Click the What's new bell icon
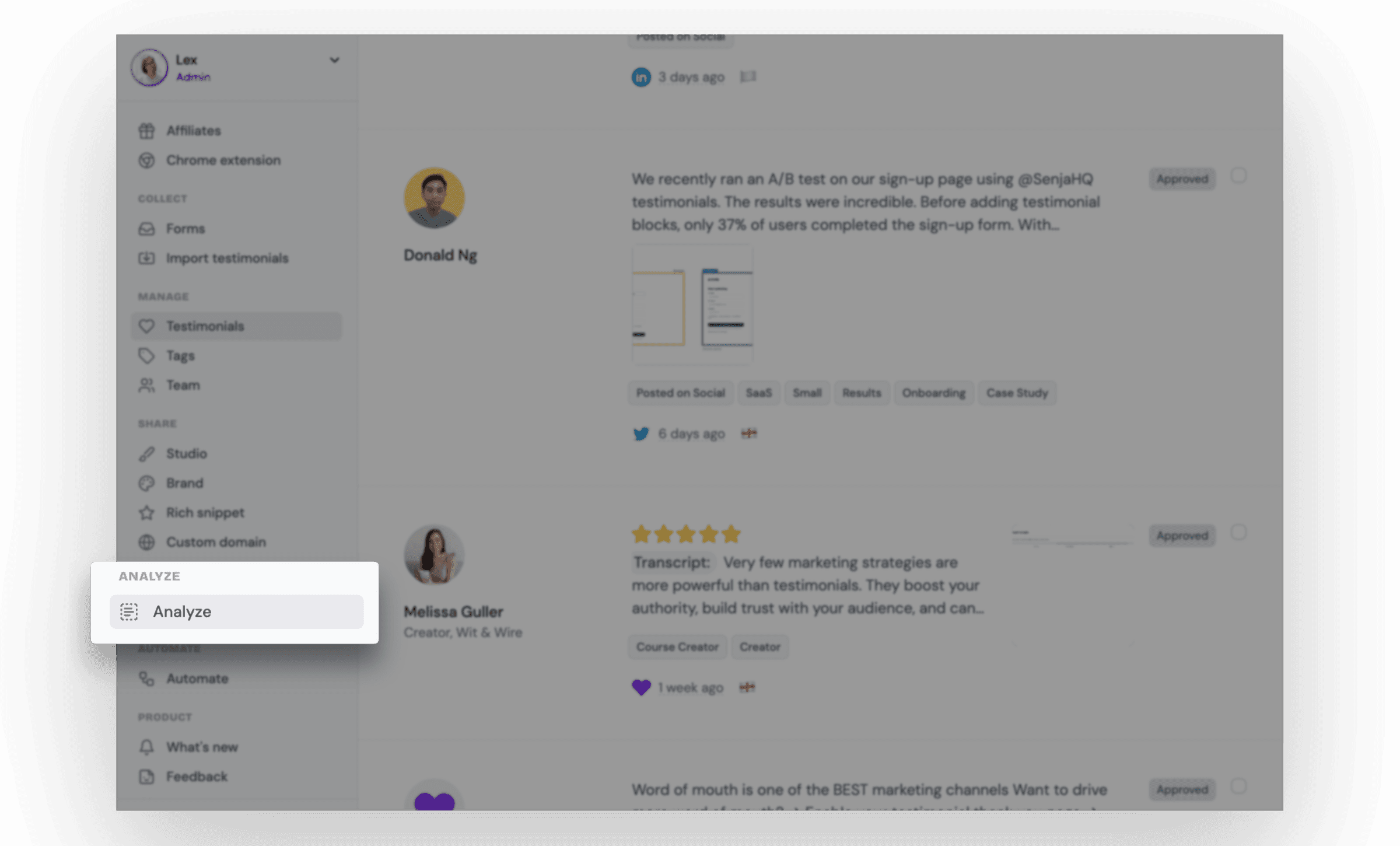 [x=146, y=747]
